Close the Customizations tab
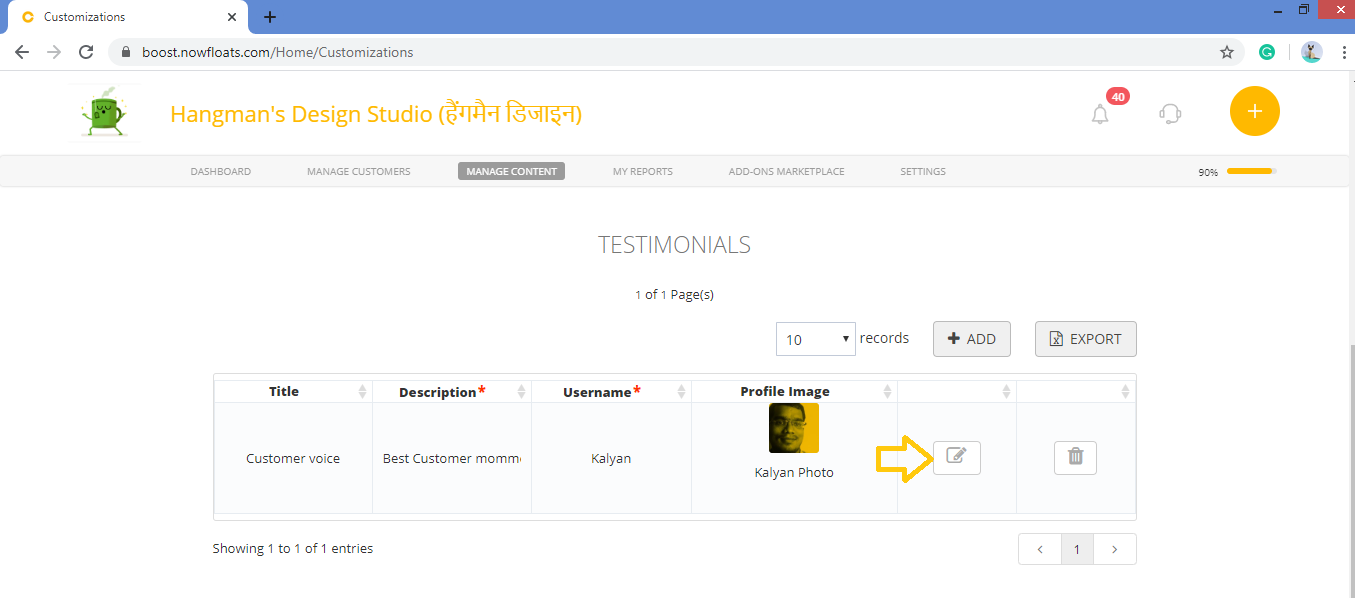The image size is (1355, 598). pyautogui.click(x=232, y=17)
